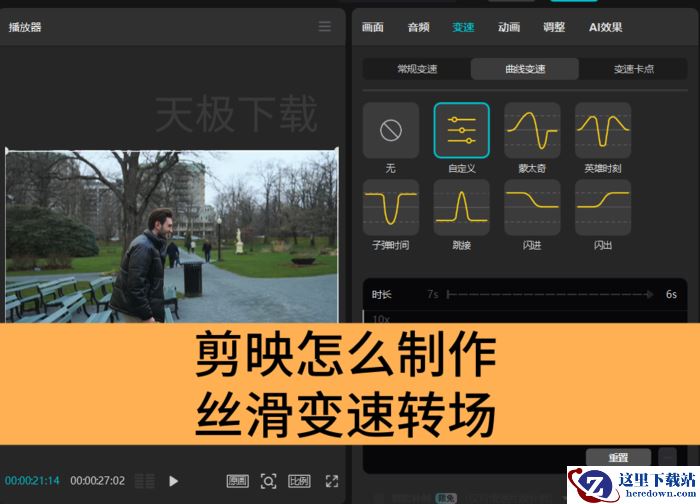700x504 pixels.
Task: Click the current timecode 00:00:21:14
Action: point(32,481)
